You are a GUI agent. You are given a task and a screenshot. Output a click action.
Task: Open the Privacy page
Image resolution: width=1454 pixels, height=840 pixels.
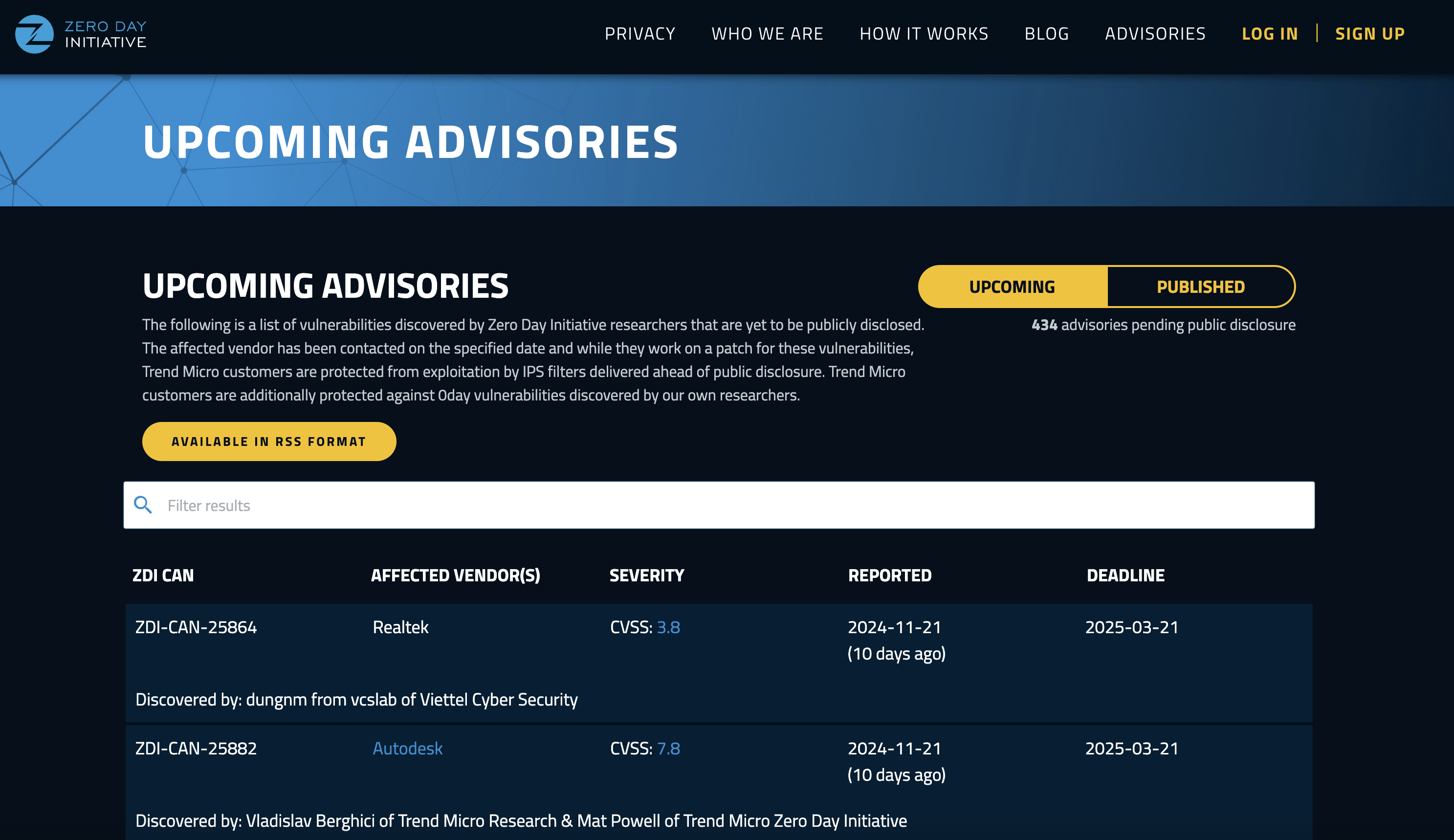tap(639, 33)
